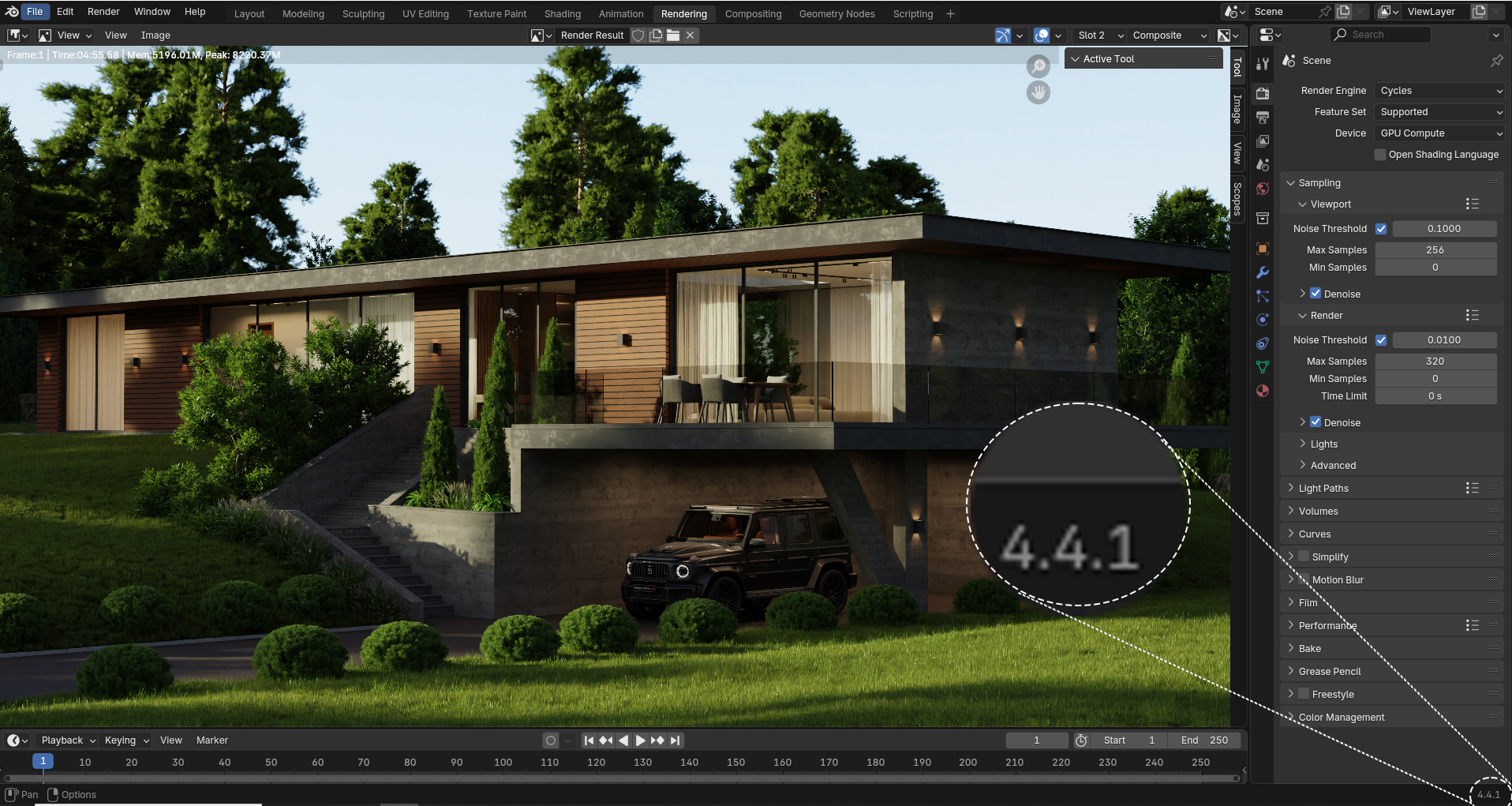Open Viewport sampling presets list icon
This screenshot has width=1512, height=806.
pyautogui.click(x=1472, y=204)
